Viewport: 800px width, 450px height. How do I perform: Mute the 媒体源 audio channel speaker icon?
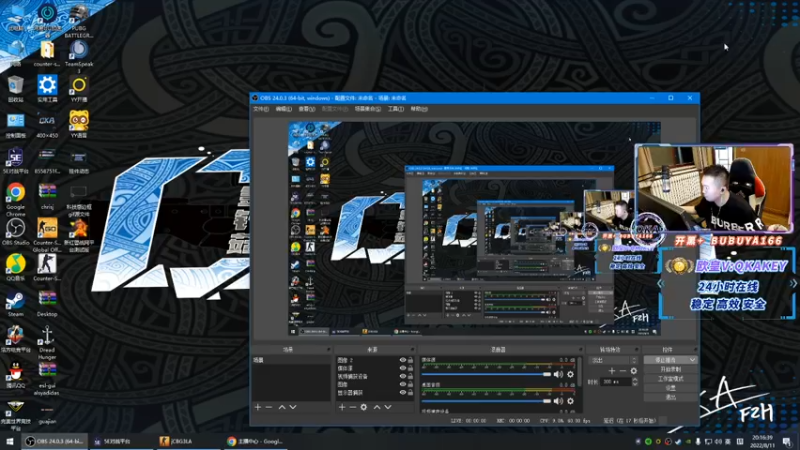point(559,374)
